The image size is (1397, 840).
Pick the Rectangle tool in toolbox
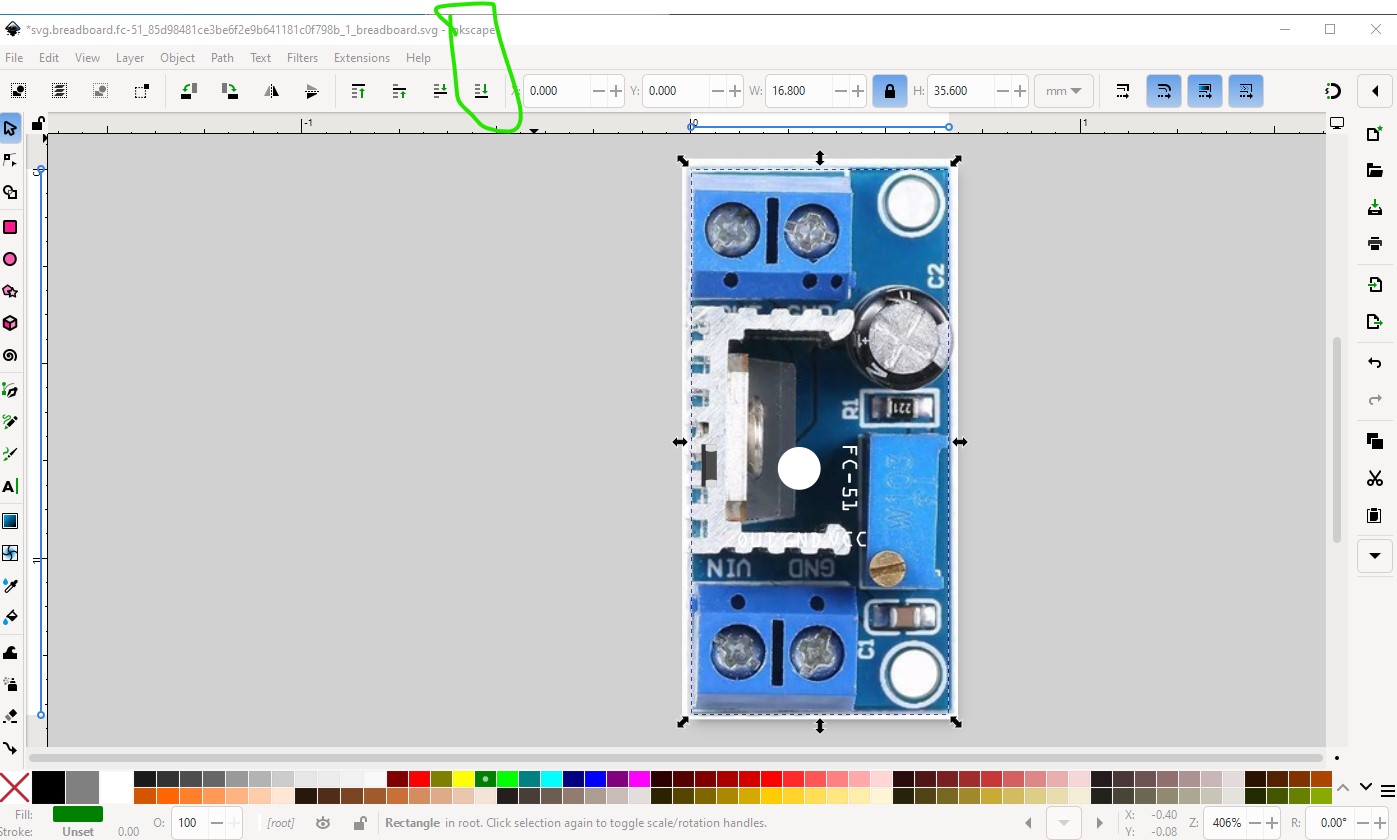tap(10, 227)
